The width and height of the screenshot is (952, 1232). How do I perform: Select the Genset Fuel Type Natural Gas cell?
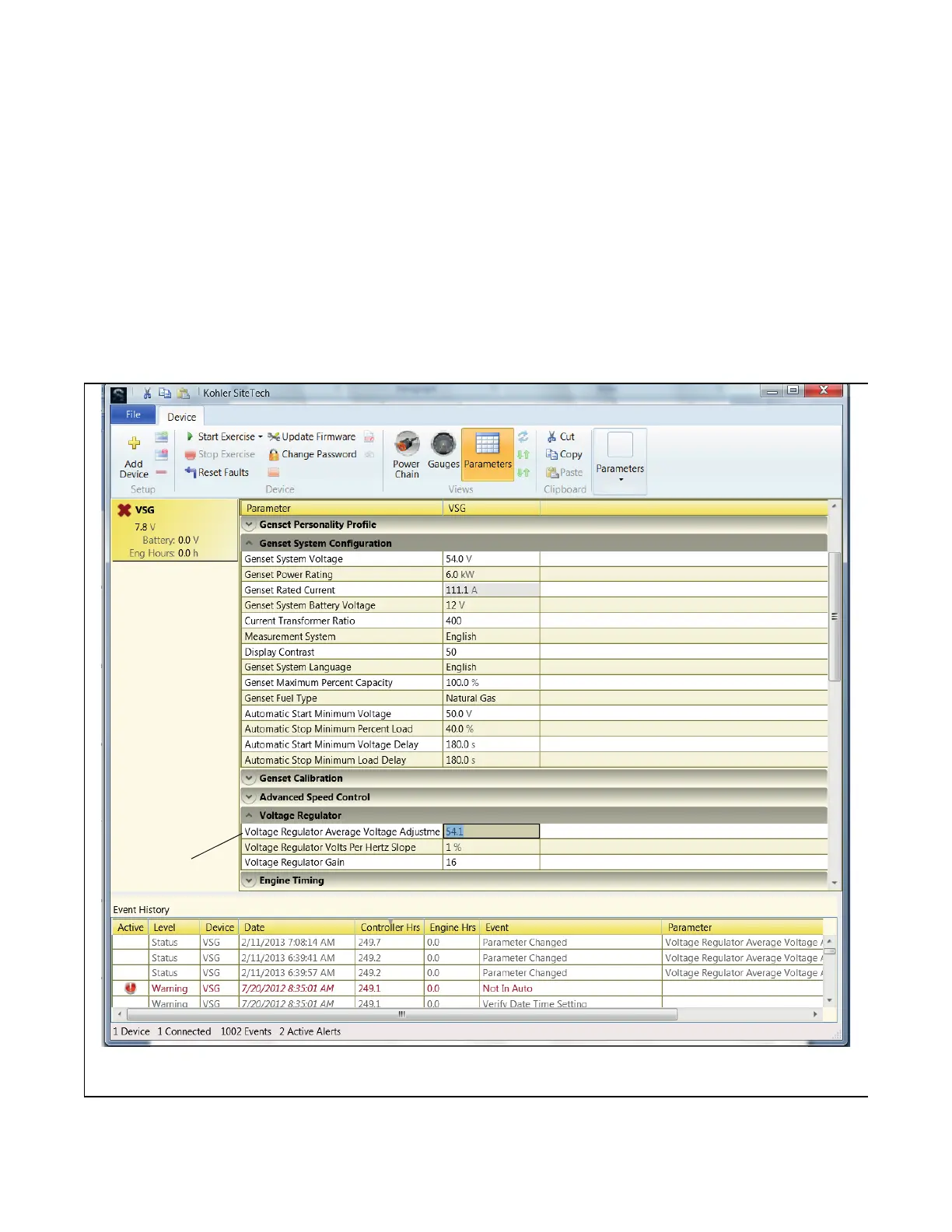(492, 698)
